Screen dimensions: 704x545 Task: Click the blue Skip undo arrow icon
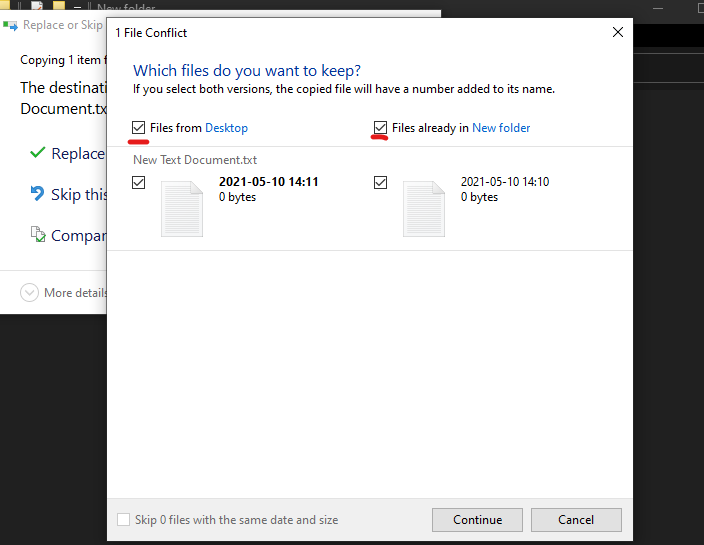(37, 193)
